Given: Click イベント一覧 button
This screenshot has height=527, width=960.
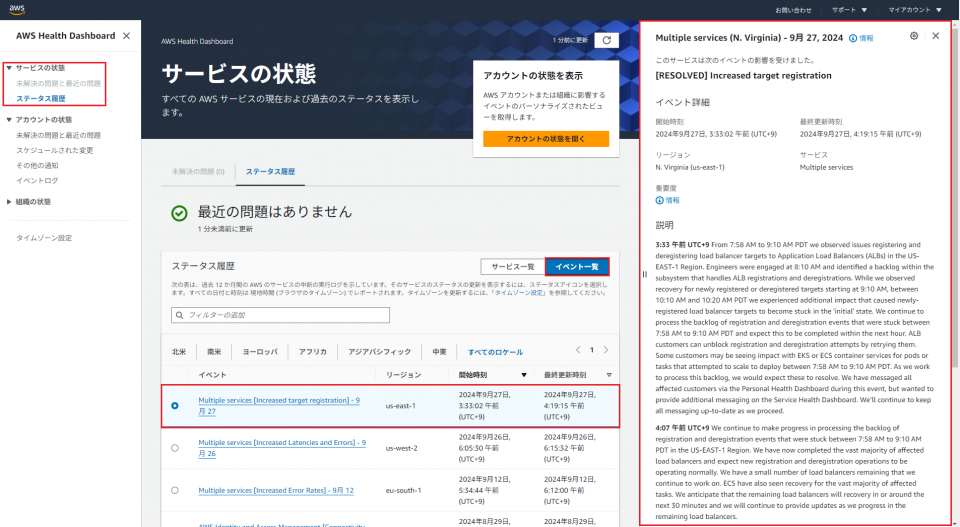Looking at the screenshot, I should point(577,267).
